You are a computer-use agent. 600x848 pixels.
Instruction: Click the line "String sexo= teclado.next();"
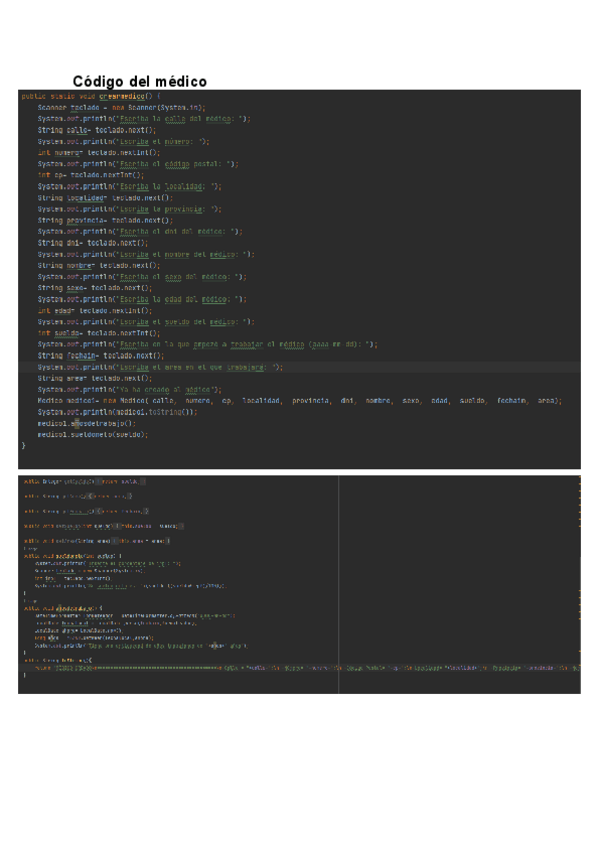(95, 288)
